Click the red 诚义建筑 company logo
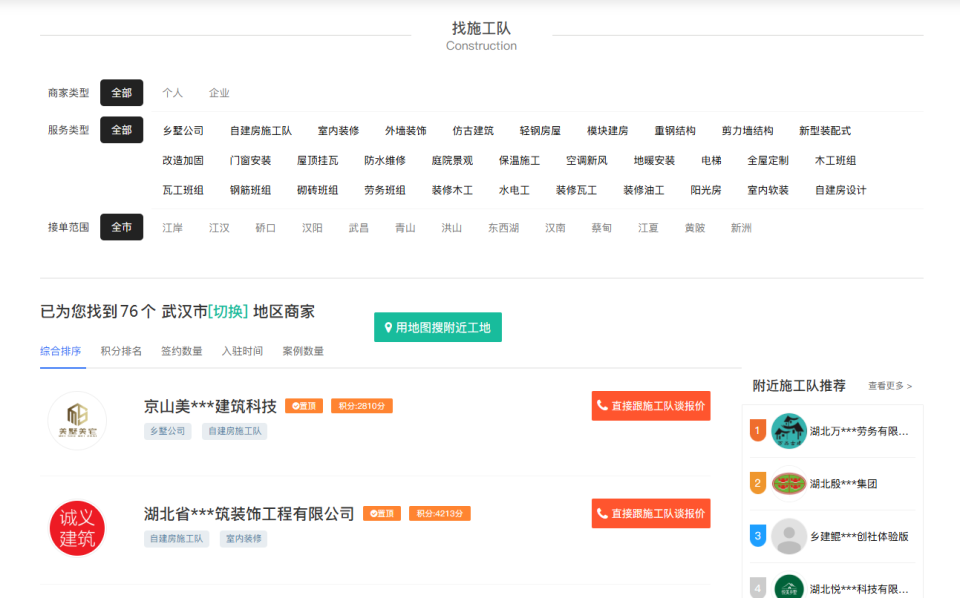The image size is (960, 598). pos(77,528)
